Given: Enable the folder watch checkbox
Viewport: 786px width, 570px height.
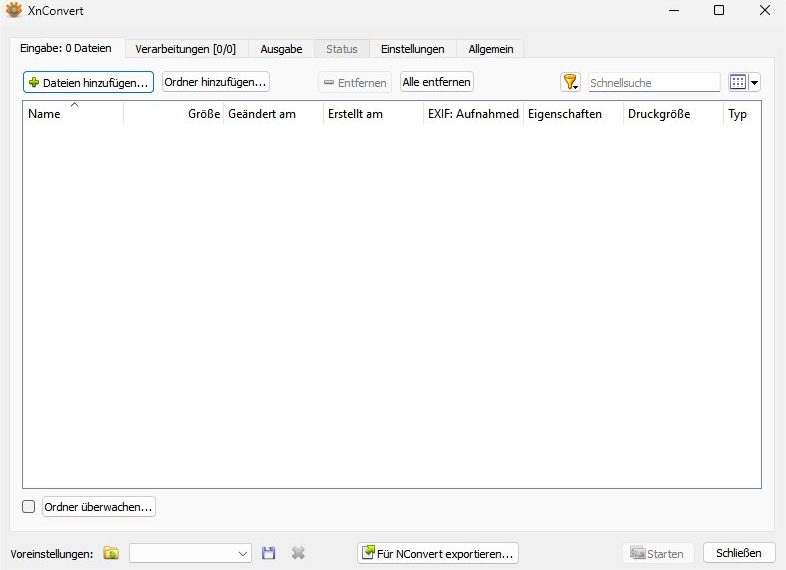Looking at the screenshot, I should click(29, 507).
